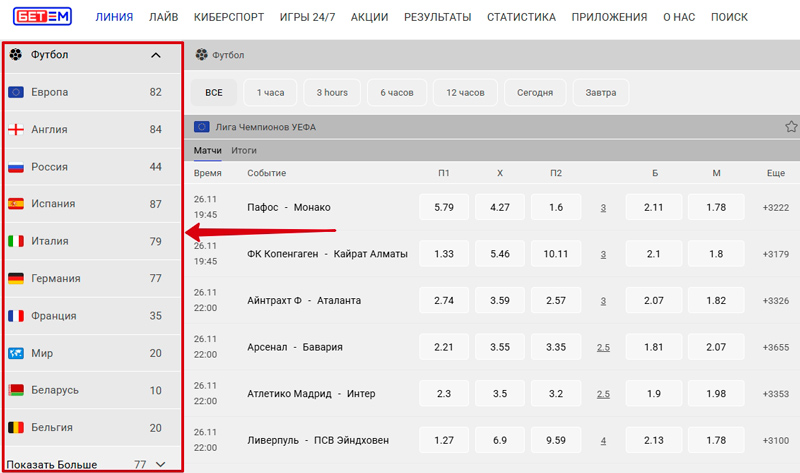Switch to the Итоги tab
The image size is (800, 473).
244,150
